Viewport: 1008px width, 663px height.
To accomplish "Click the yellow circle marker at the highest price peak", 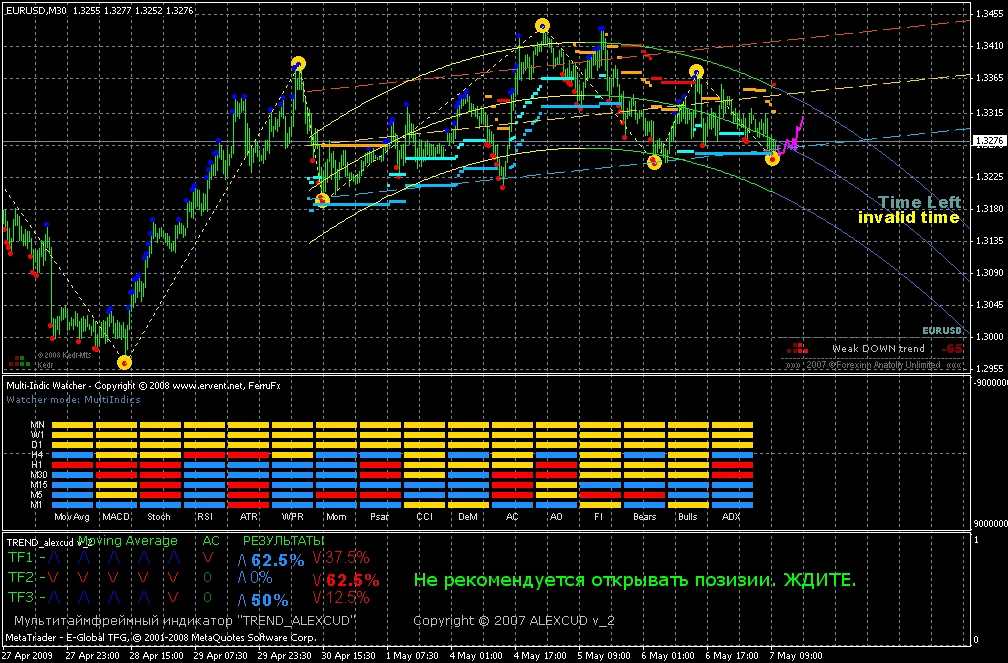I will (x=542, y=26).
